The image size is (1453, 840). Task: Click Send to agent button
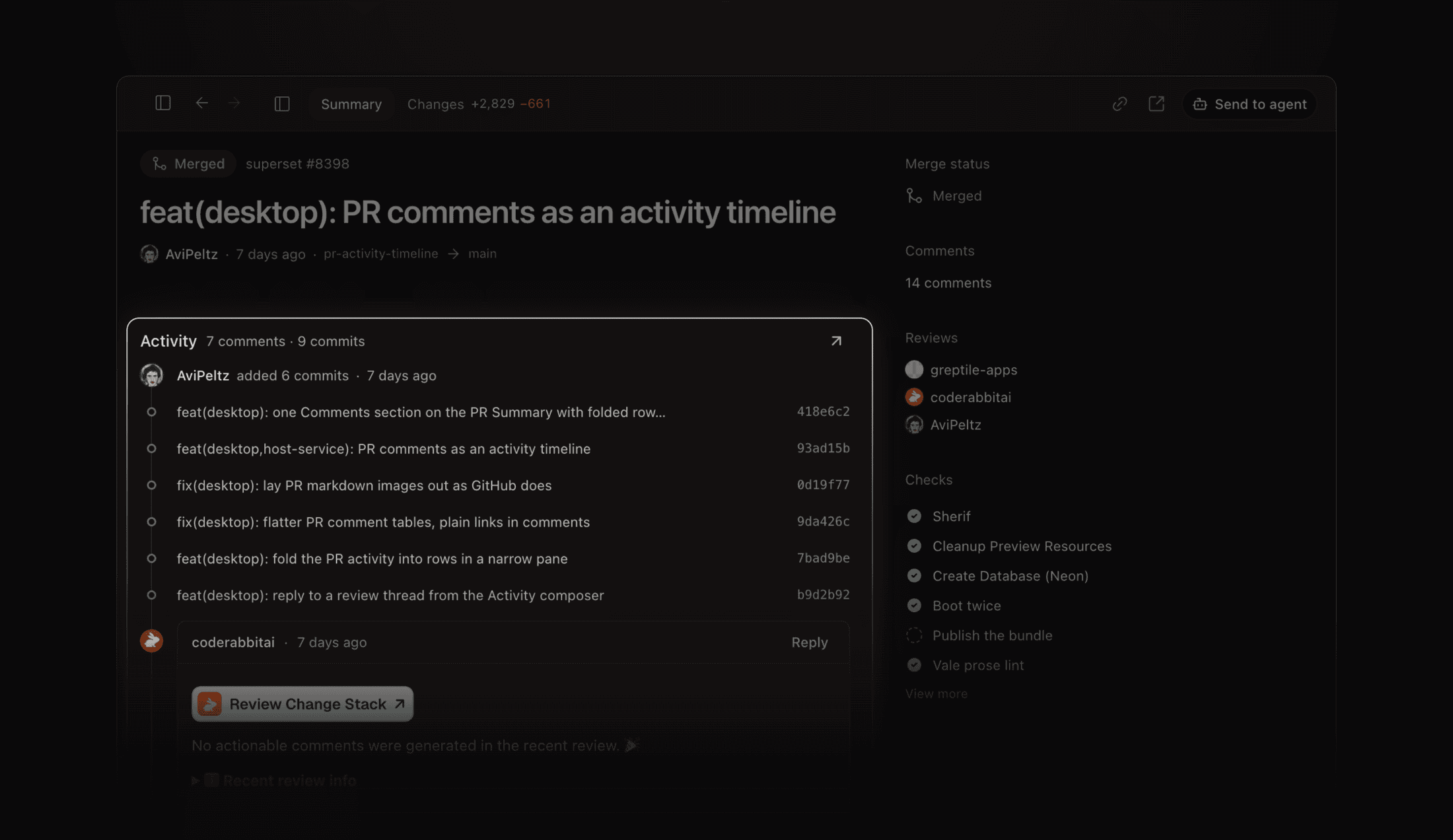[x=1250, y=104]
